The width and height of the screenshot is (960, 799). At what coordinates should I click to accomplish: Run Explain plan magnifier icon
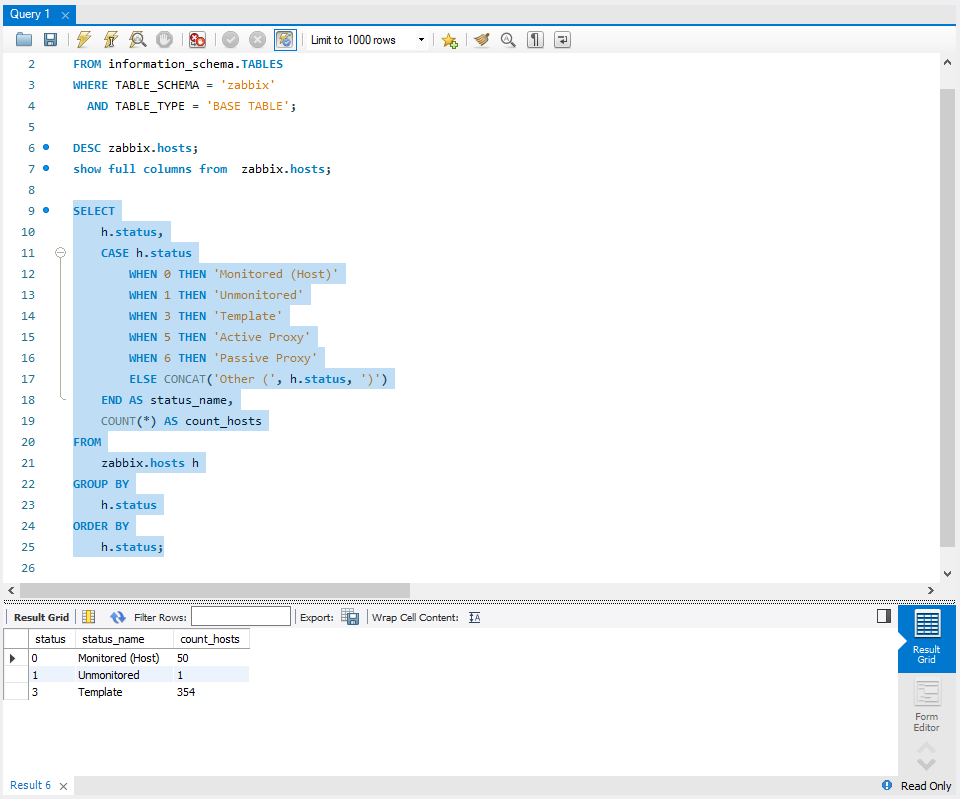pos(138,40)
